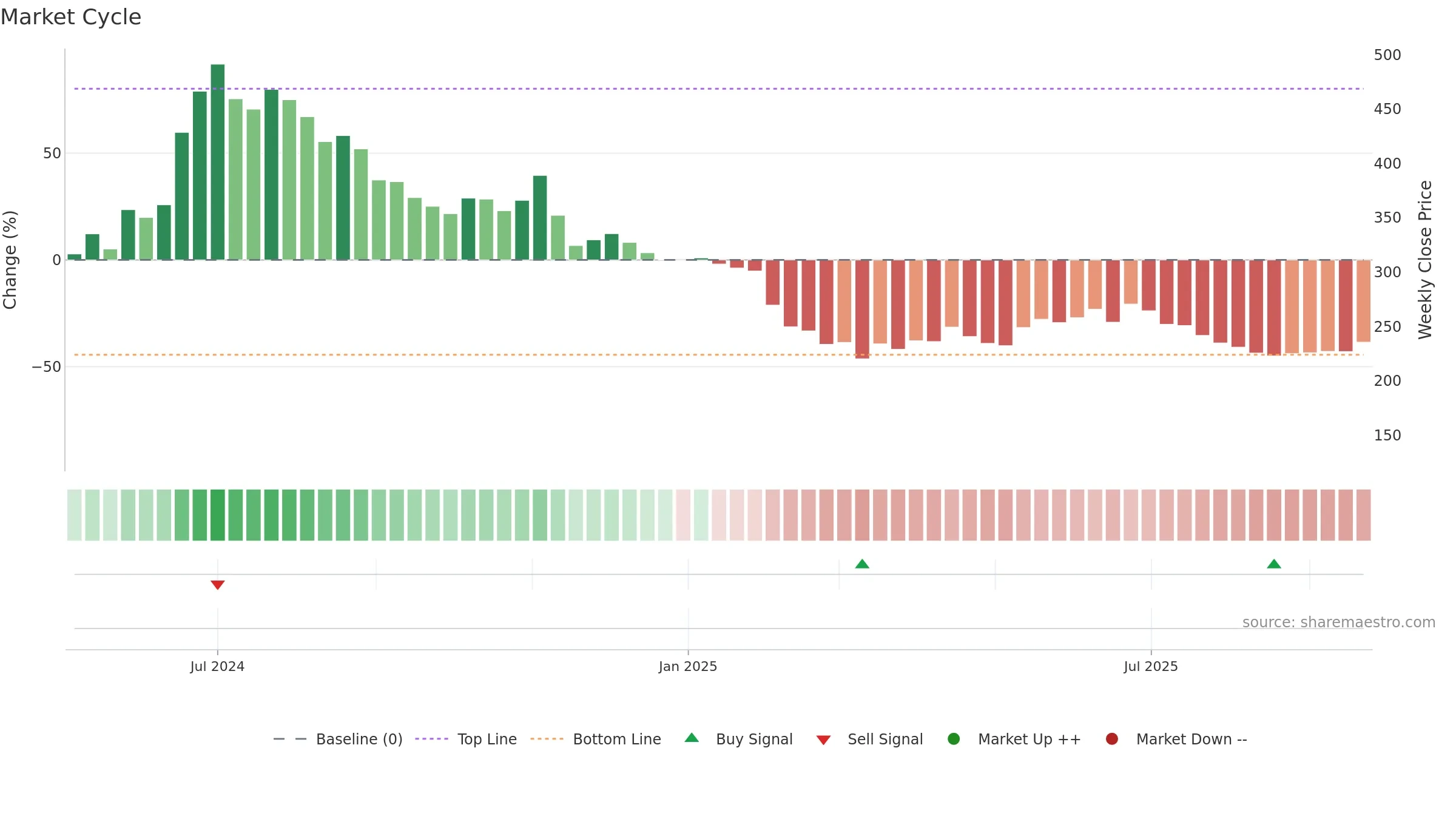This screenshot has width=1456, height=819.
Task: Click the darkest green heatmap cell near Jul 2024
Action: (x=218, y=515)
